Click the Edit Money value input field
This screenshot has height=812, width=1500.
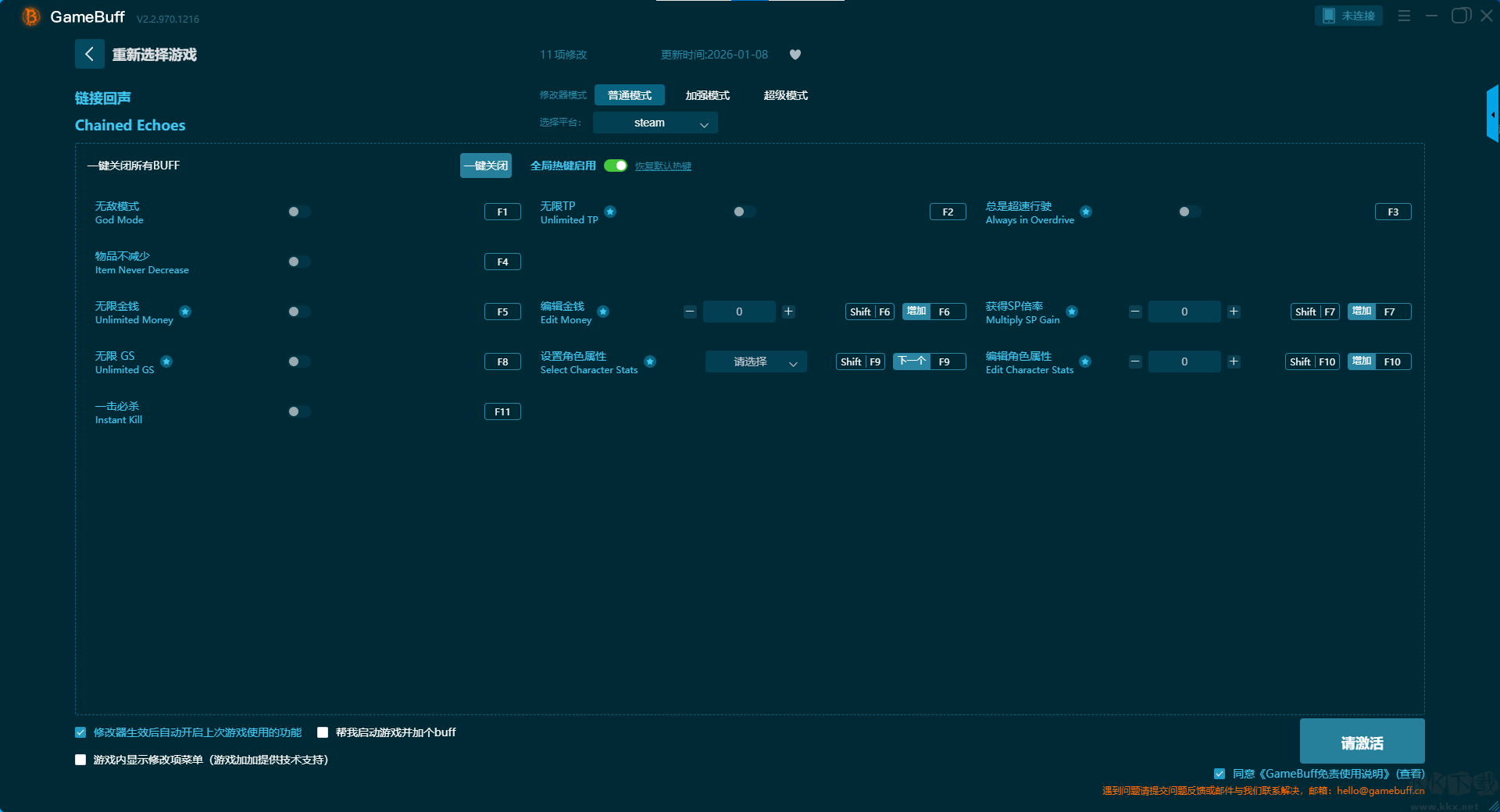pyautogui.click(x=739, y=312)
